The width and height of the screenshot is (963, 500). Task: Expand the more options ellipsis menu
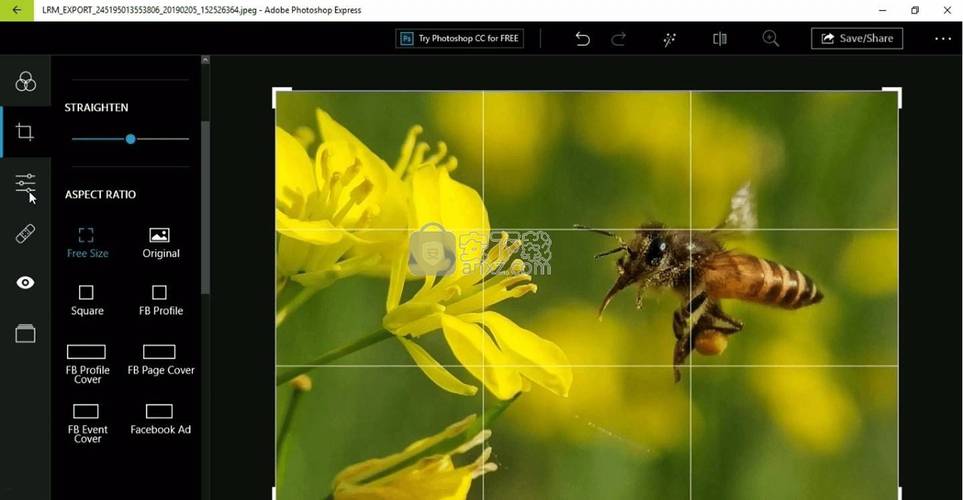pos(942,39)
